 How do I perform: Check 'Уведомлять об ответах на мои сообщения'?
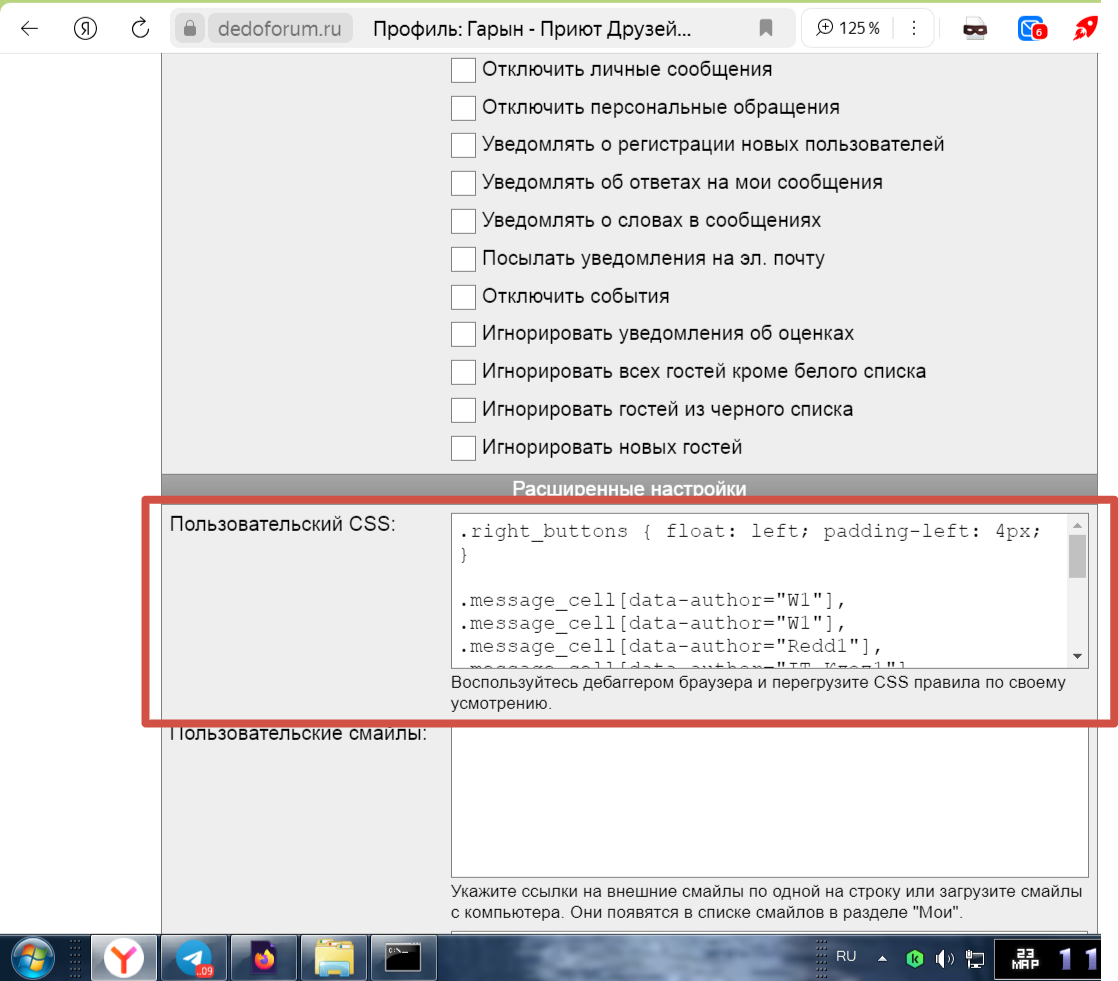tap(463, 183)
